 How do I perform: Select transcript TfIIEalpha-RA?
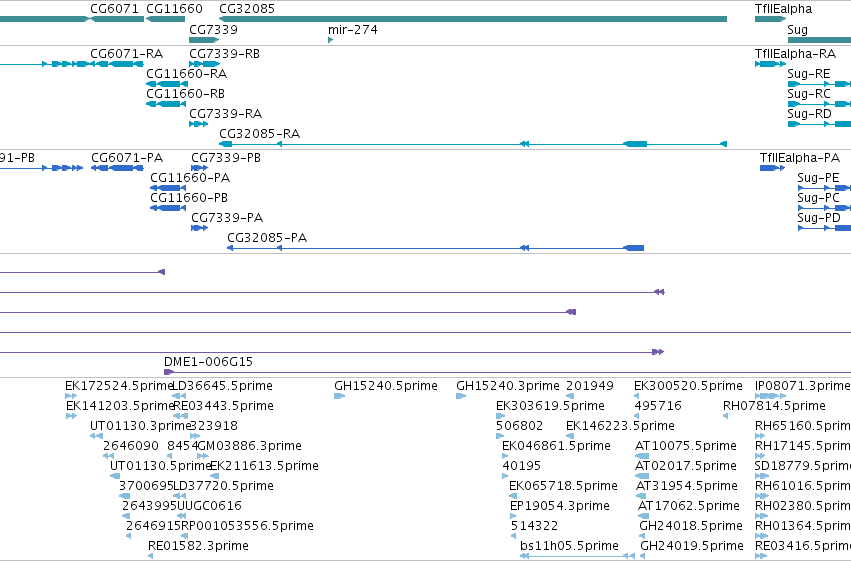(x=795, y=54)
